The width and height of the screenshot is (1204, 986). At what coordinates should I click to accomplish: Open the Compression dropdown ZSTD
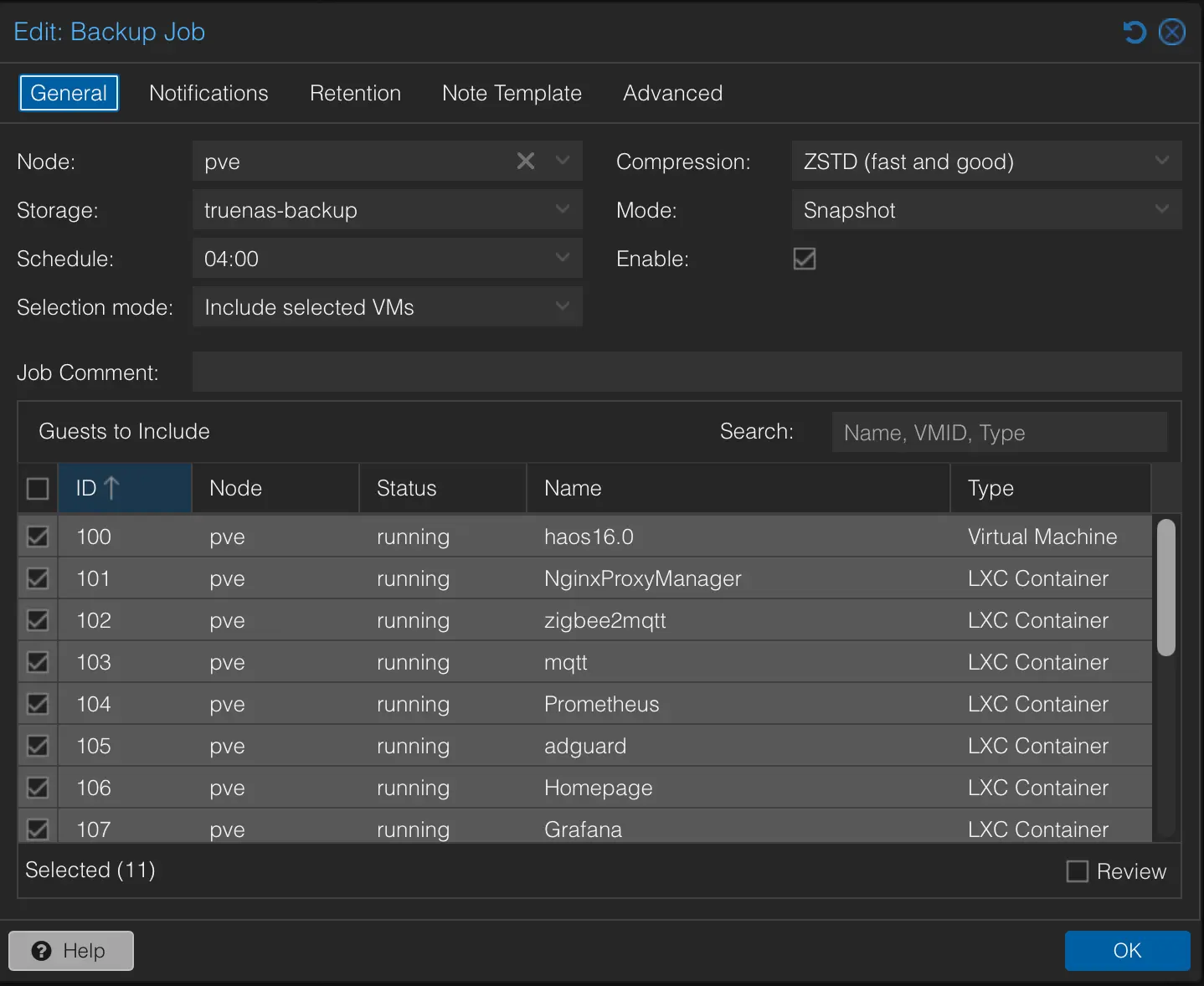pos(986,161)
